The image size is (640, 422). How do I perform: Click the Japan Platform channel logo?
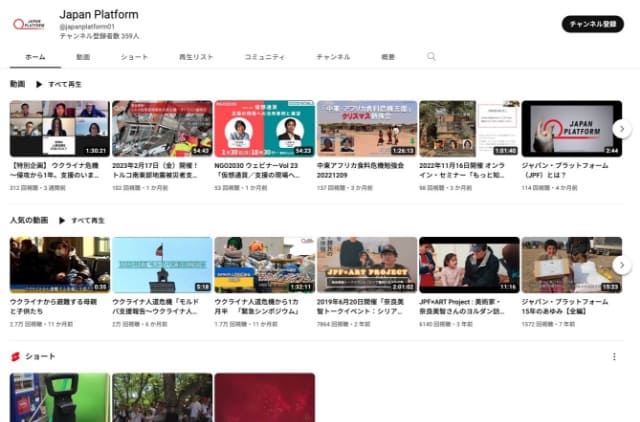[28, 24]
